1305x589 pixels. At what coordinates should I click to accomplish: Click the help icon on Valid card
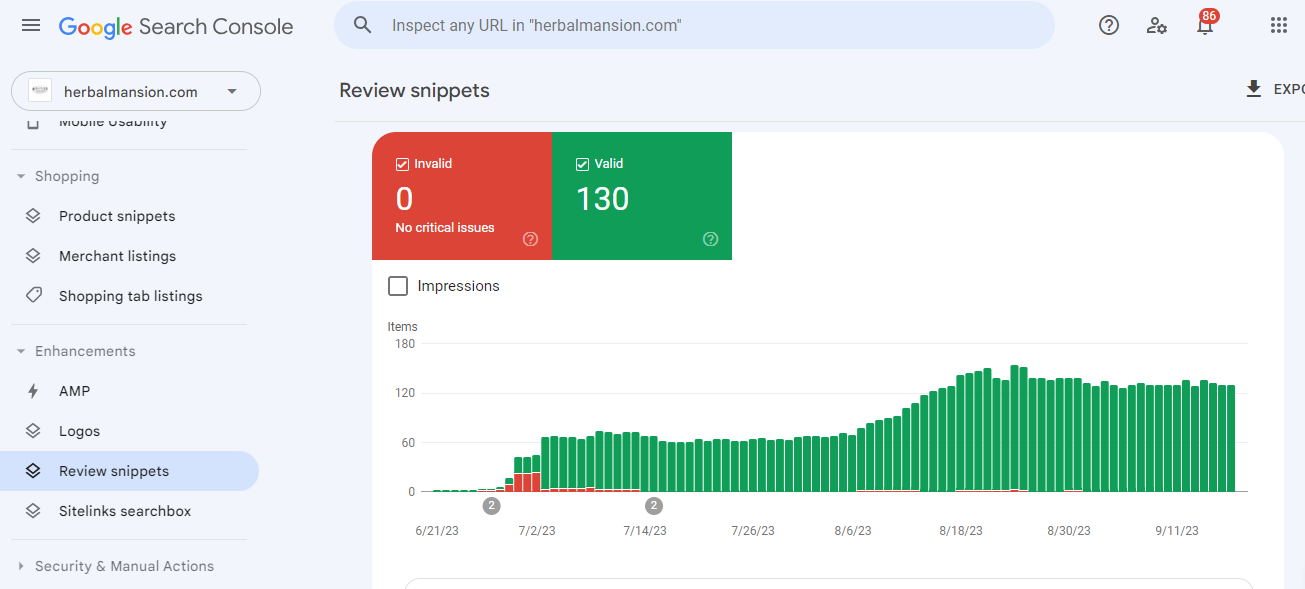pyautogui.click(x=710, y=239)
